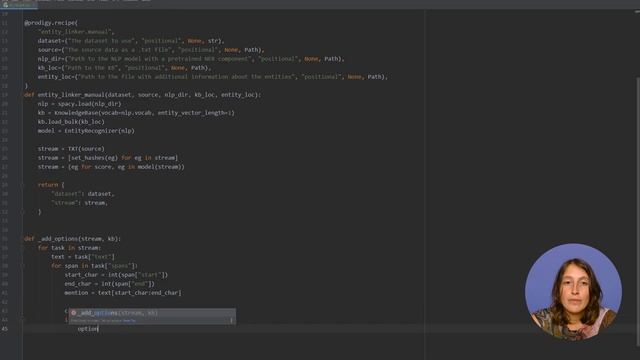
Task: Click the def entity_linker_manual definition line
Action: [142, 95]
